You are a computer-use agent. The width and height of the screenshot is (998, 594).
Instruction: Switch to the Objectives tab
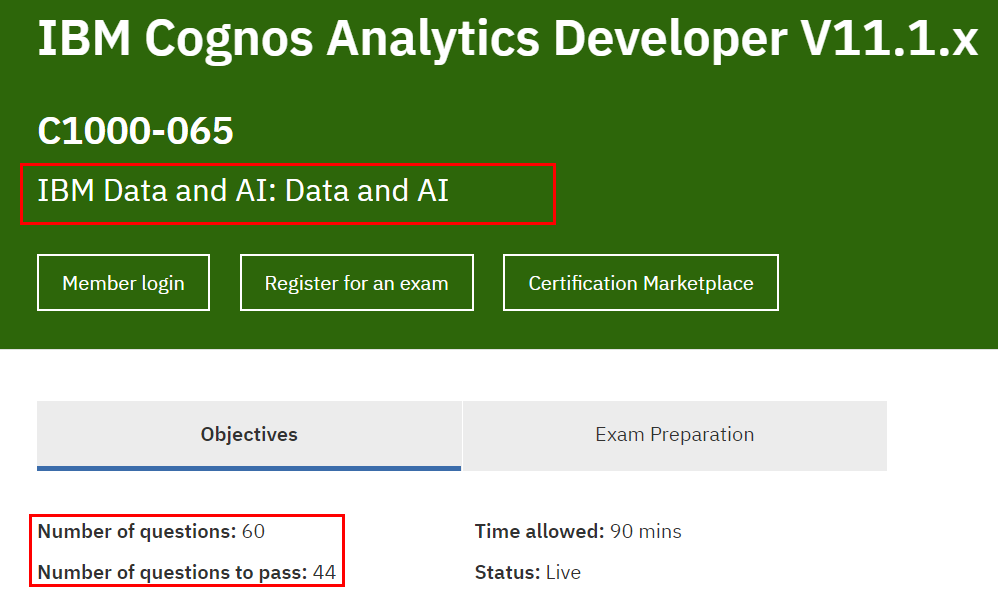[249, 434]
